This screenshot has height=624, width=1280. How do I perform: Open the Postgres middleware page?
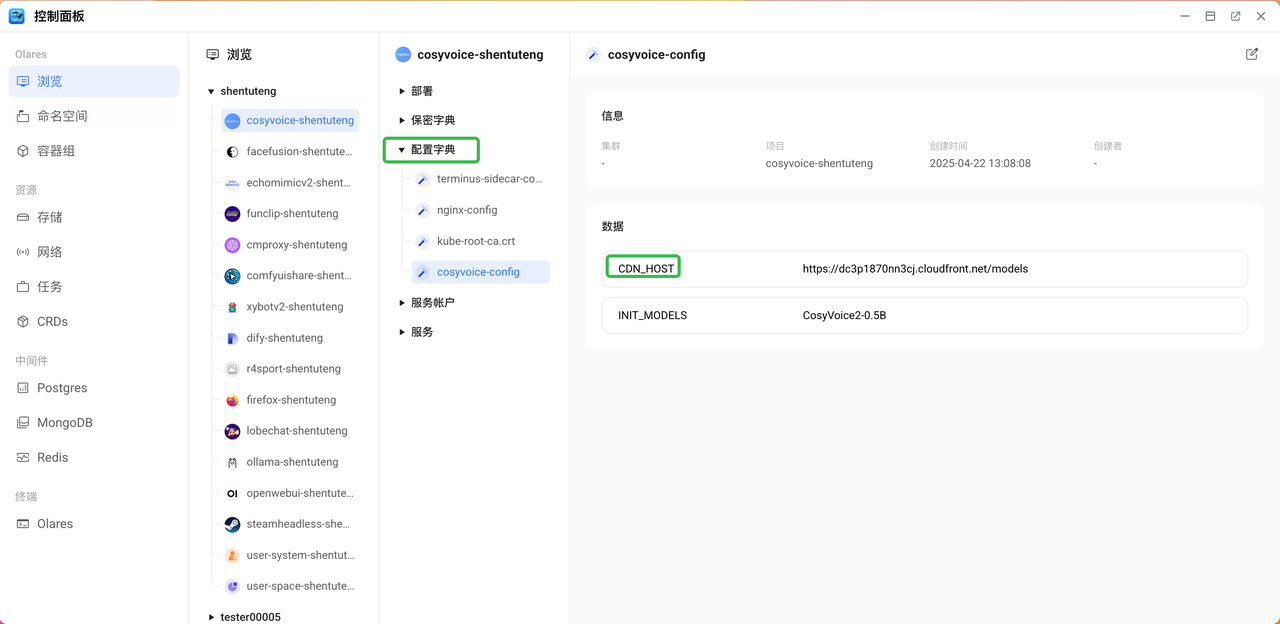tap(62, 388)
